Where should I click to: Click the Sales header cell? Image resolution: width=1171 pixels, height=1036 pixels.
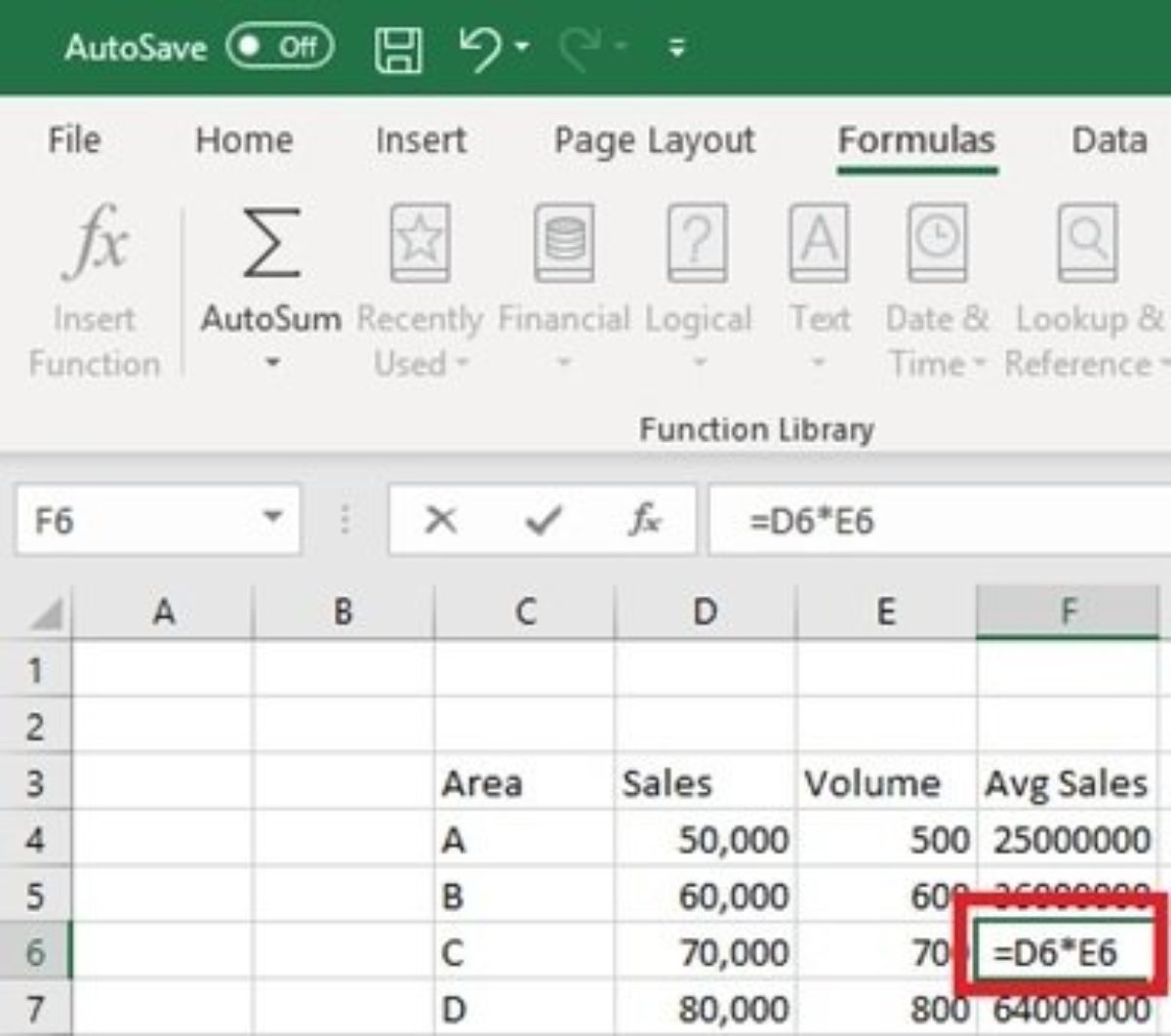(x=705, y=783)
